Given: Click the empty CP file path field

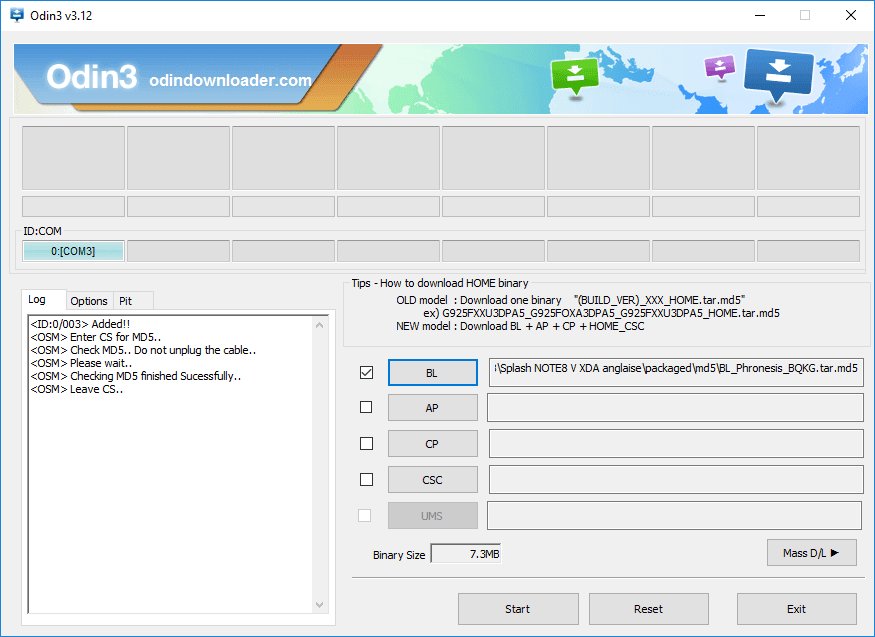Looking at the screenshot, I should [x=676, y=443].
